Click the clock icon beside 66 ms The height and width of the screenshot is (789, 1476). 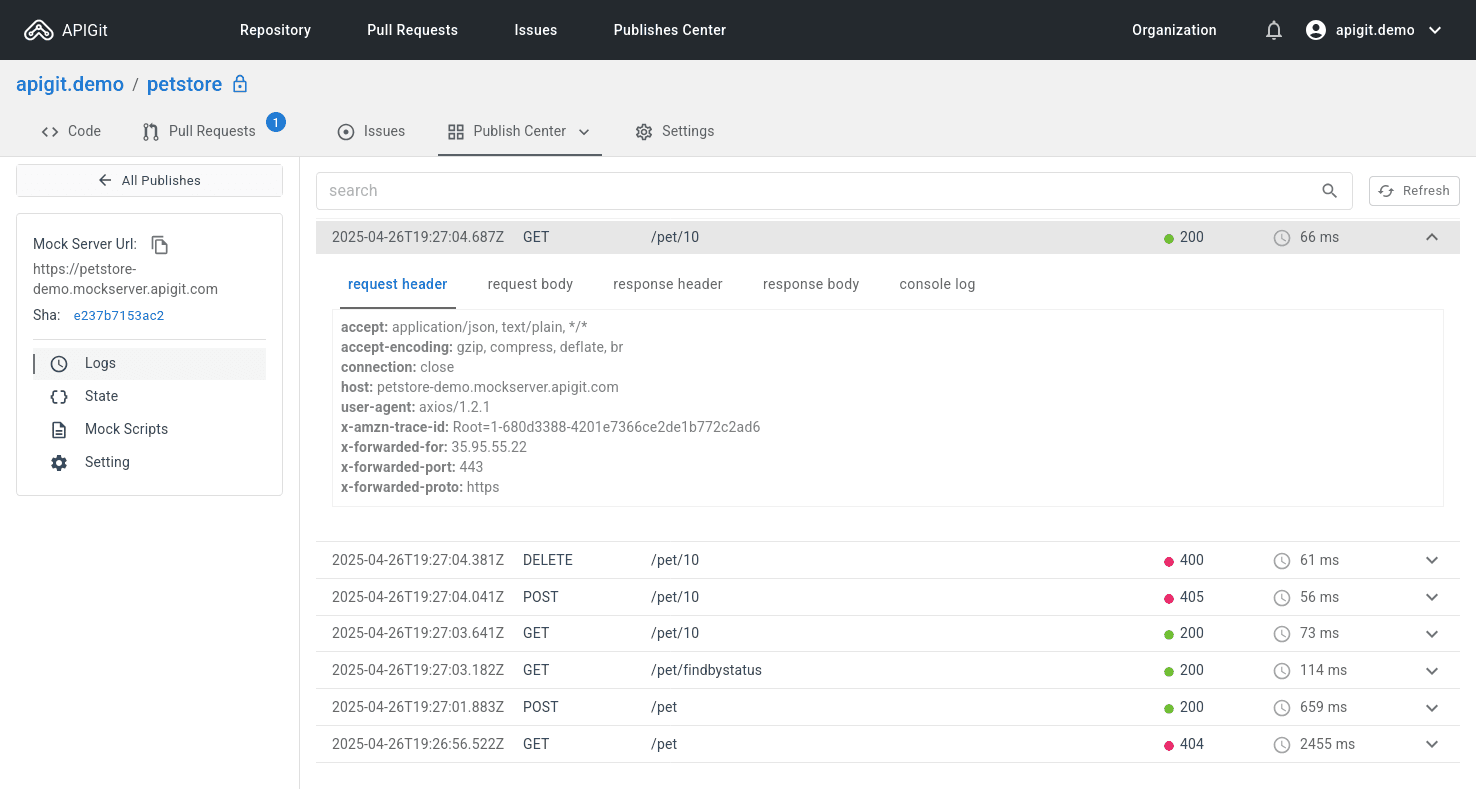click(1282, 238)
